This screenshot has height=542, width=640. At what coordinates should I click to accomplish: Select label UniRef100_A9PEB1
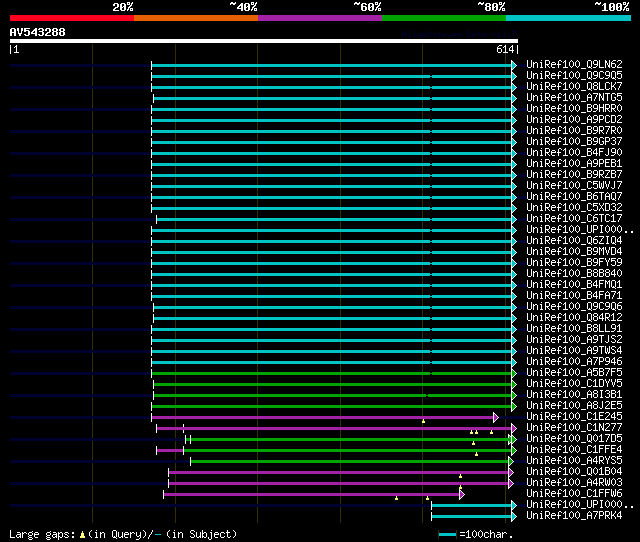pyautogui.click(x=574, y=164)
